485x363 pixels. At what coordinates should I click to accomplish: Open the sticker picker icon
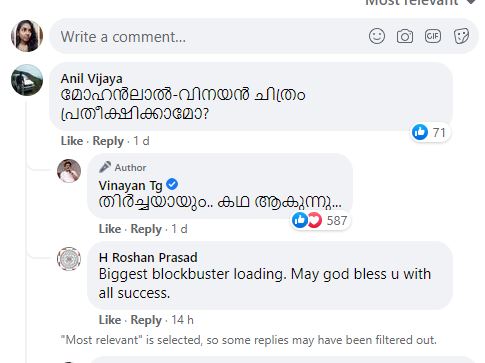(x=461, y=36)
